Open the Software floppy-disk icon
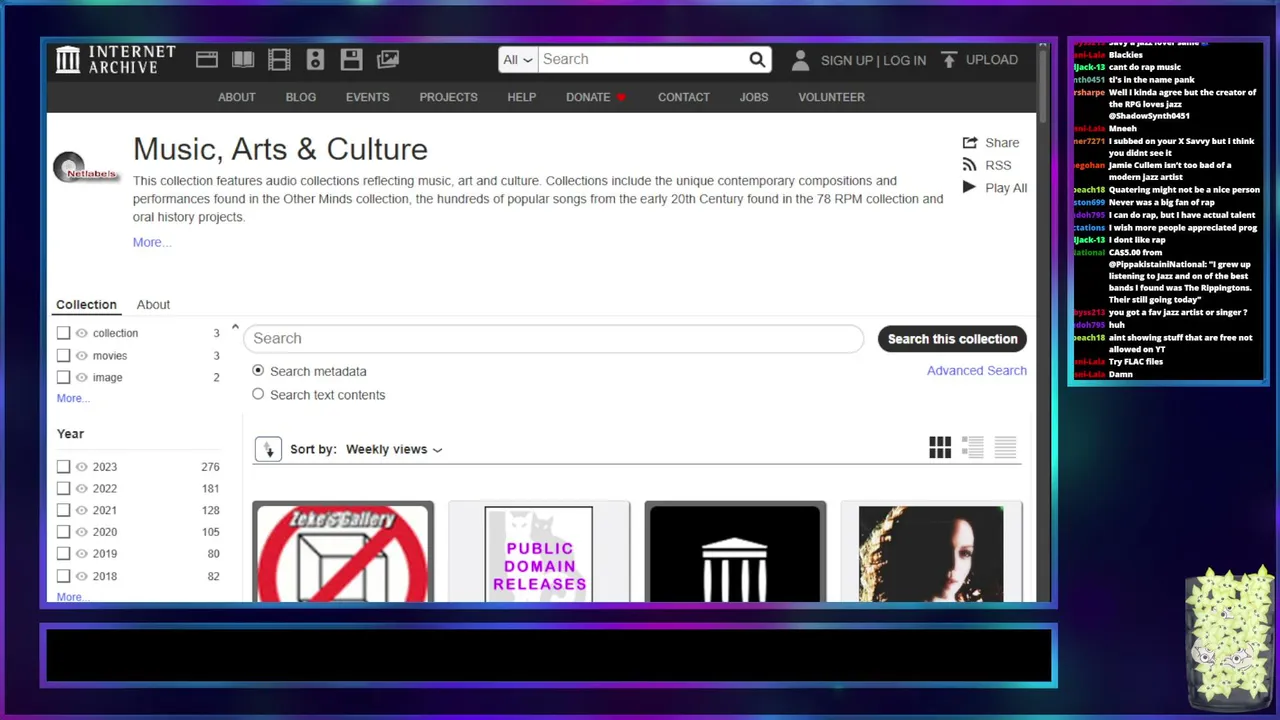1280x720 pixels. tap(351, 59)
